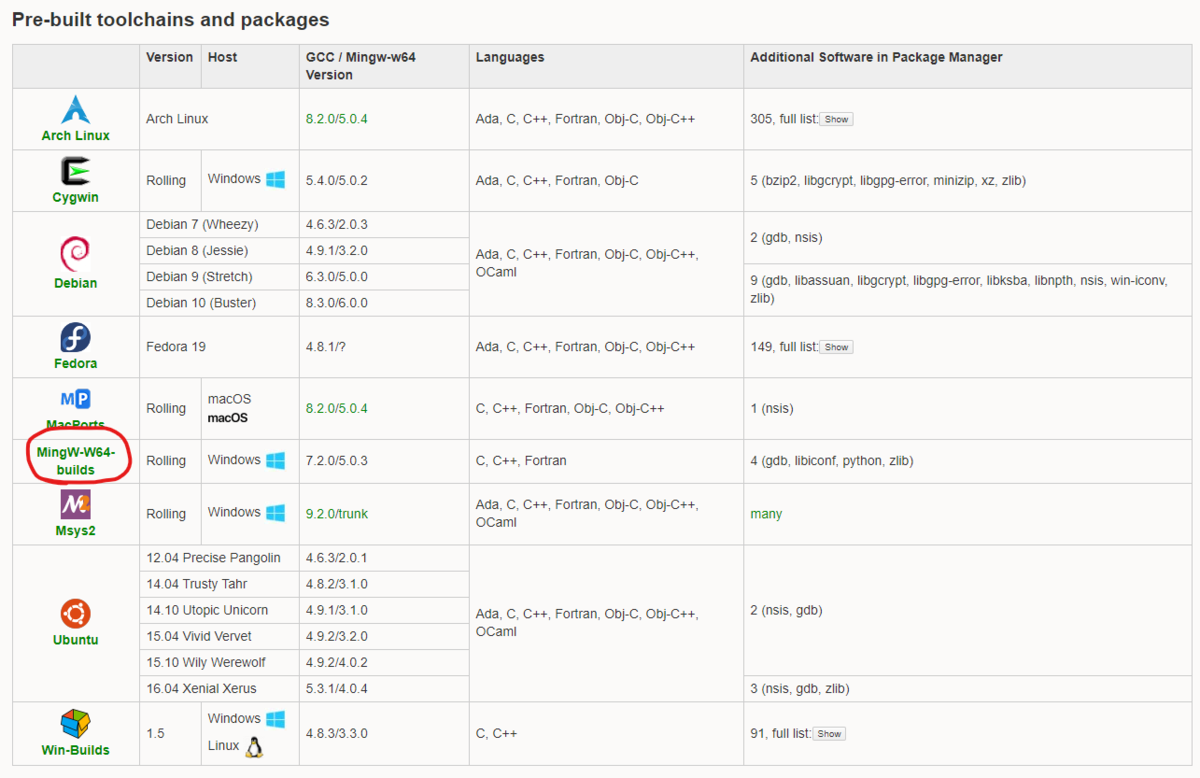Click bold macOS host text in MacPorts row

pyautogui.click(x=228, y=417)
